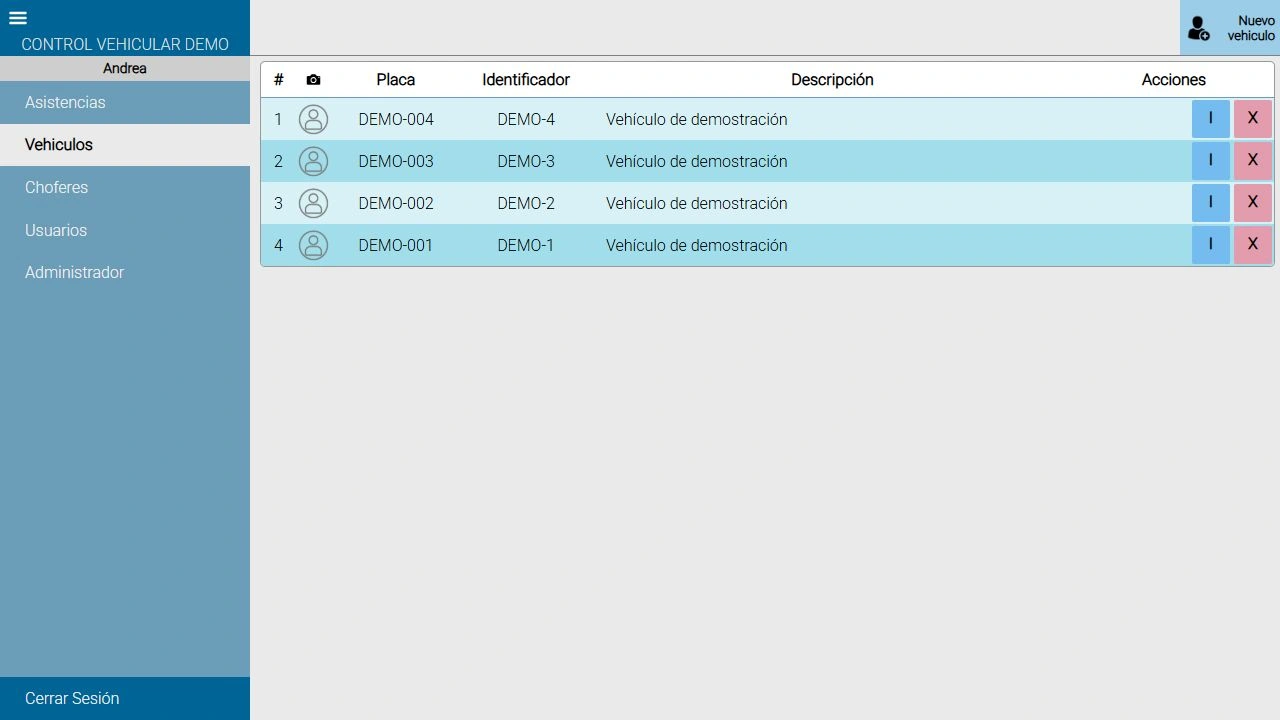
Task: Click Cerrar Sesión to log out
Action: pyautogui.click(x=125, y=698)
